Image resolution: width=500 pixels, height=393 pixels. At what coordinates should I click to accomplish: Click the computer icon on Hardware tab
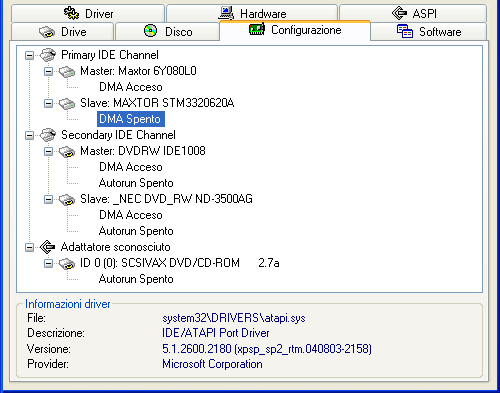point(226,13)
